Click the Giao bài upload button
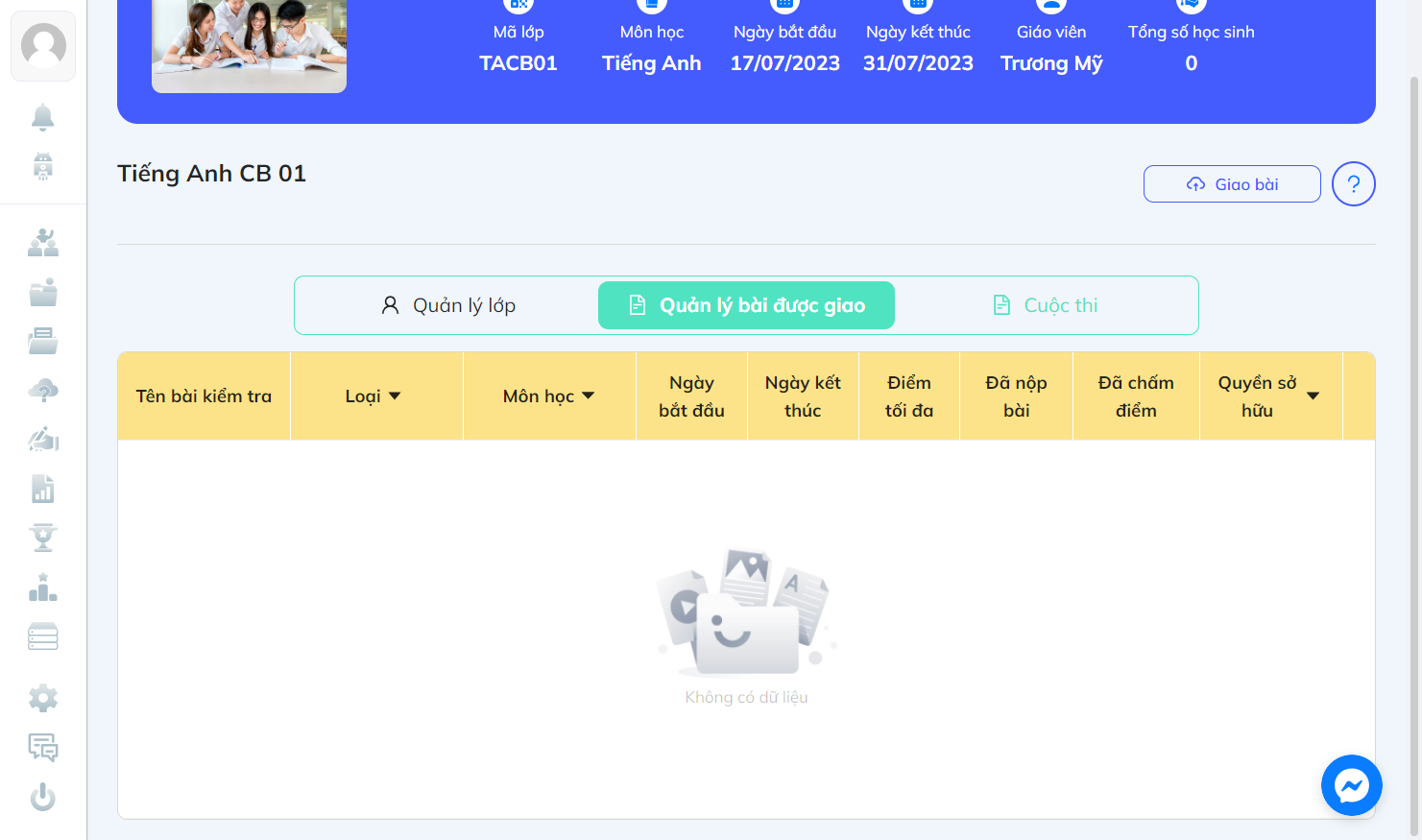This screenshot has width=1422, height=840. tap(1232, 184)
